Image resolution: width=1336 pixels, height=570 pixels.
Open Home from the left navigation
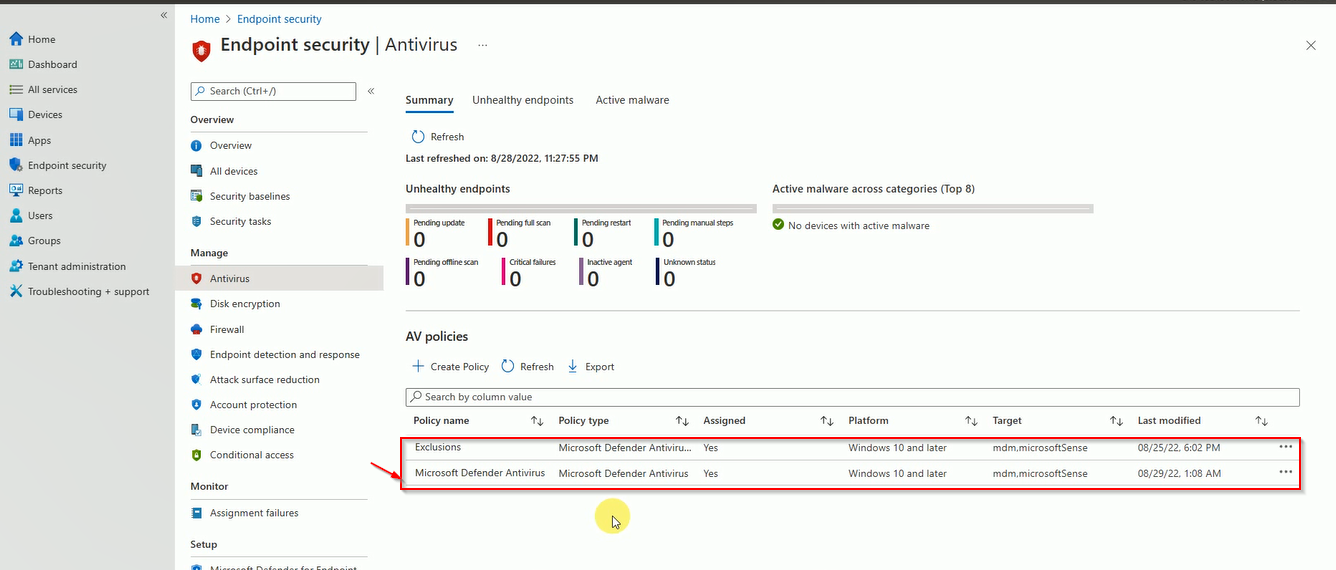coord(32,39)
